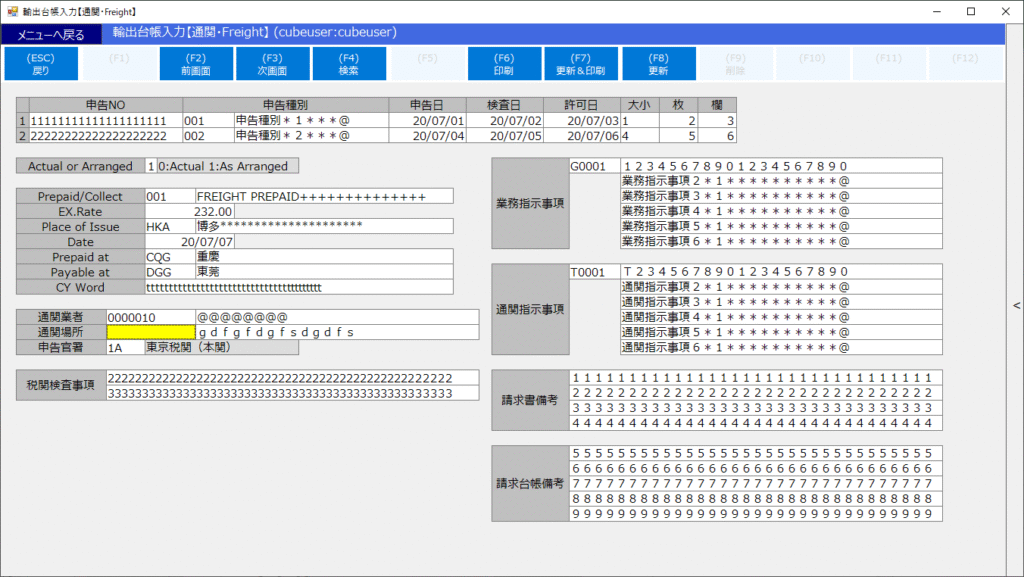The image size is (1024, 577).
Task: Click the Place of Issue code HKA
Action: click(x=169, y=227)
